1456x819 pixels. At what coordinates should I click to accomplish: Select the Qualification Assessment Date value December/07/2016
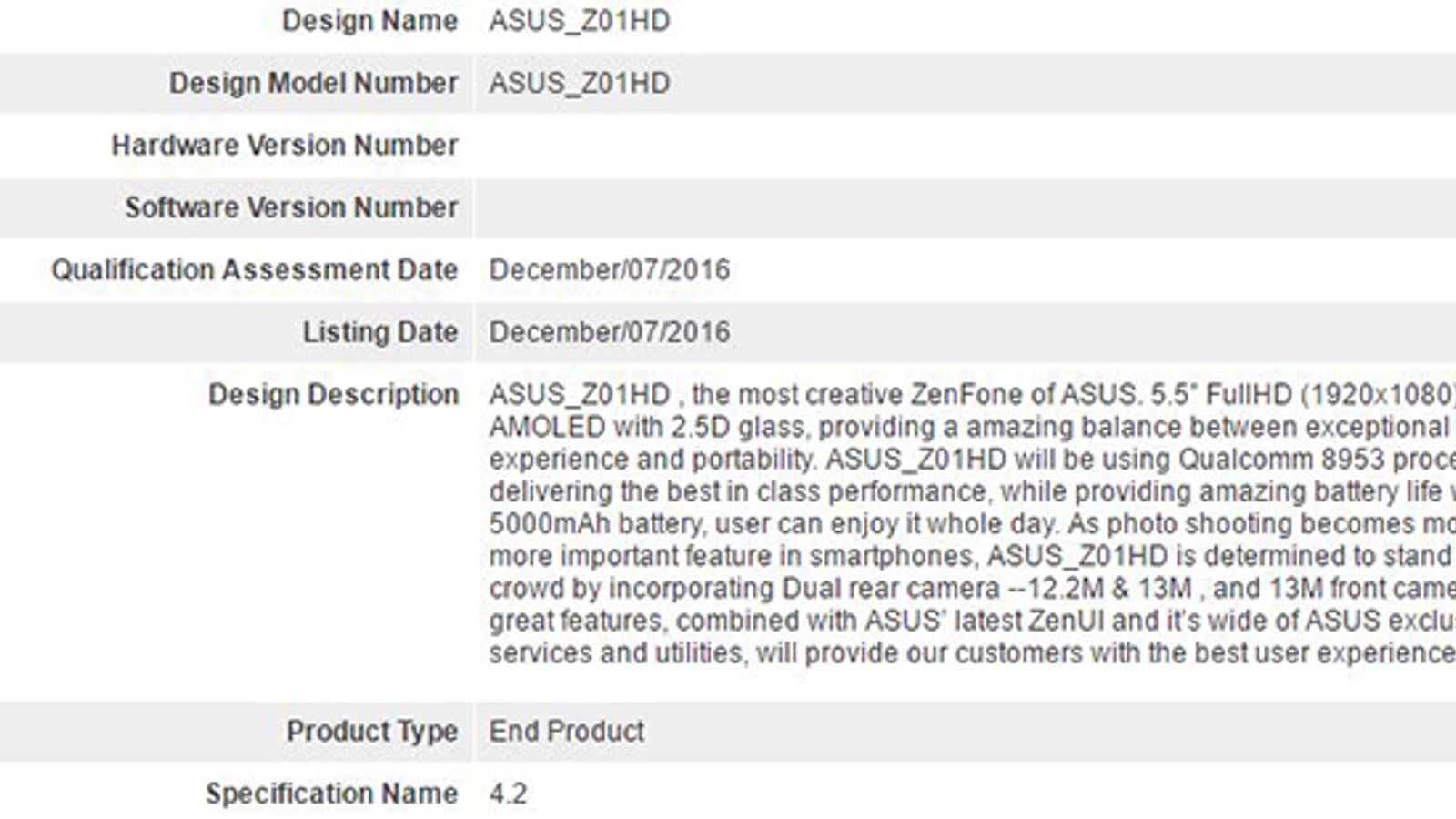610,269
